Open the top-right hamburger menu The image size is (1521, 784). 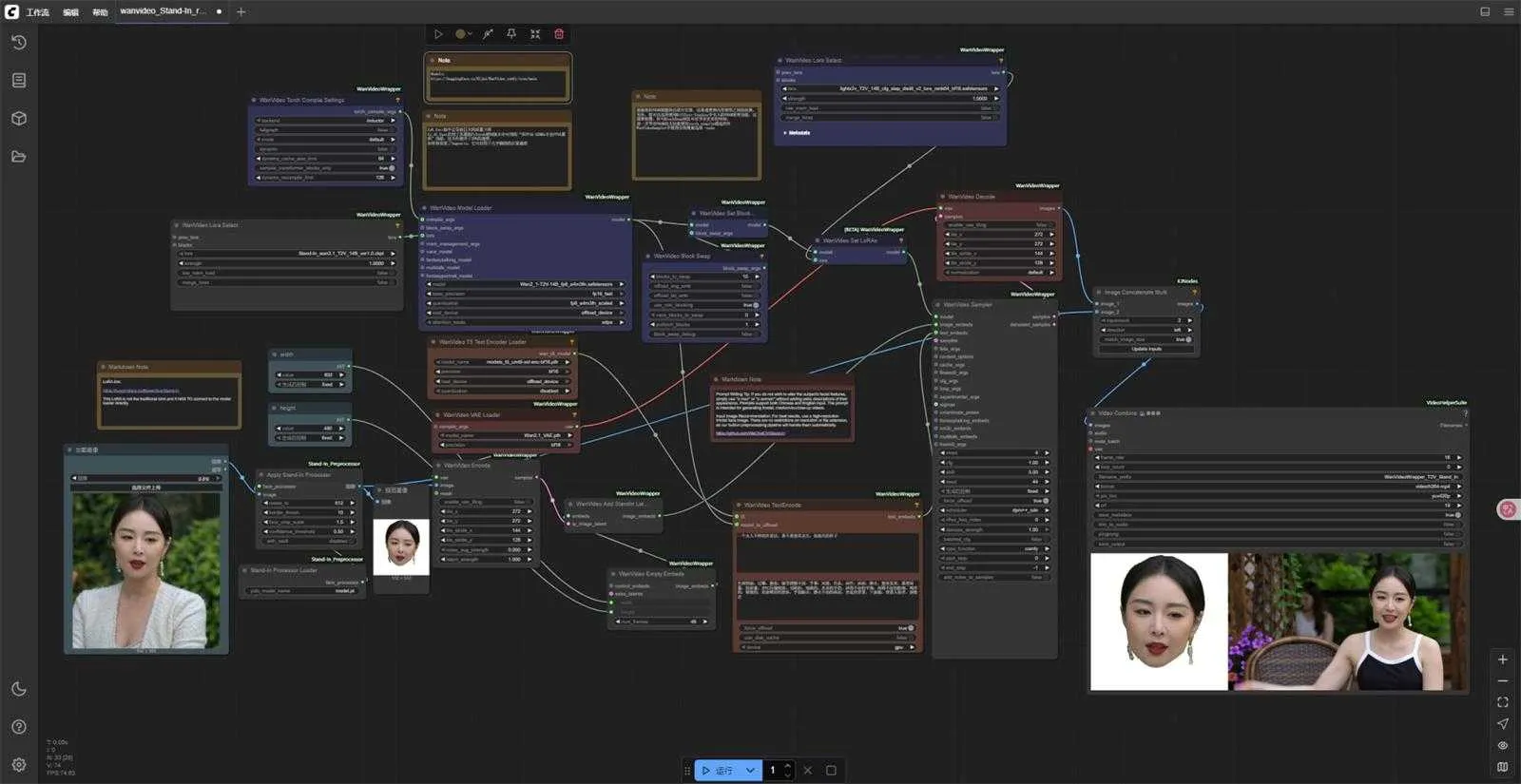tap(1509, 11)
